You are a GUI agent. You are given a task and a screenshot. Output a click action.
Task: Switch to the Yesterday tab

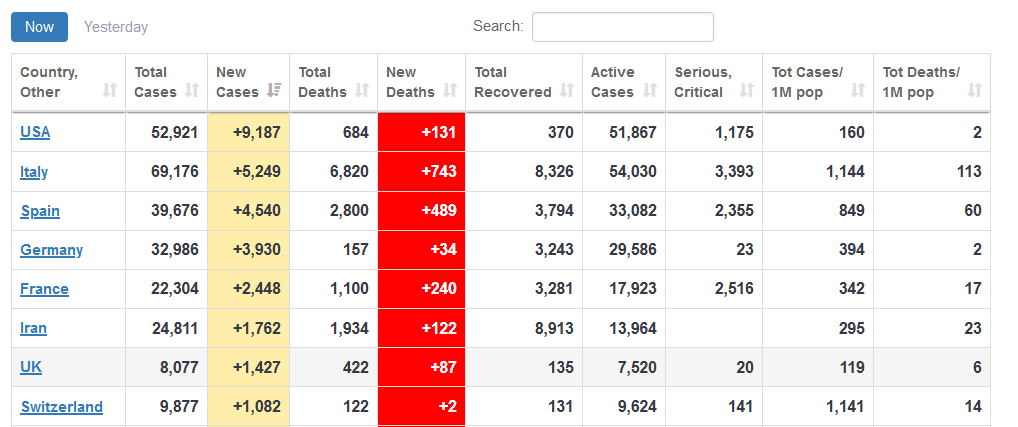(x=116, y=27)
